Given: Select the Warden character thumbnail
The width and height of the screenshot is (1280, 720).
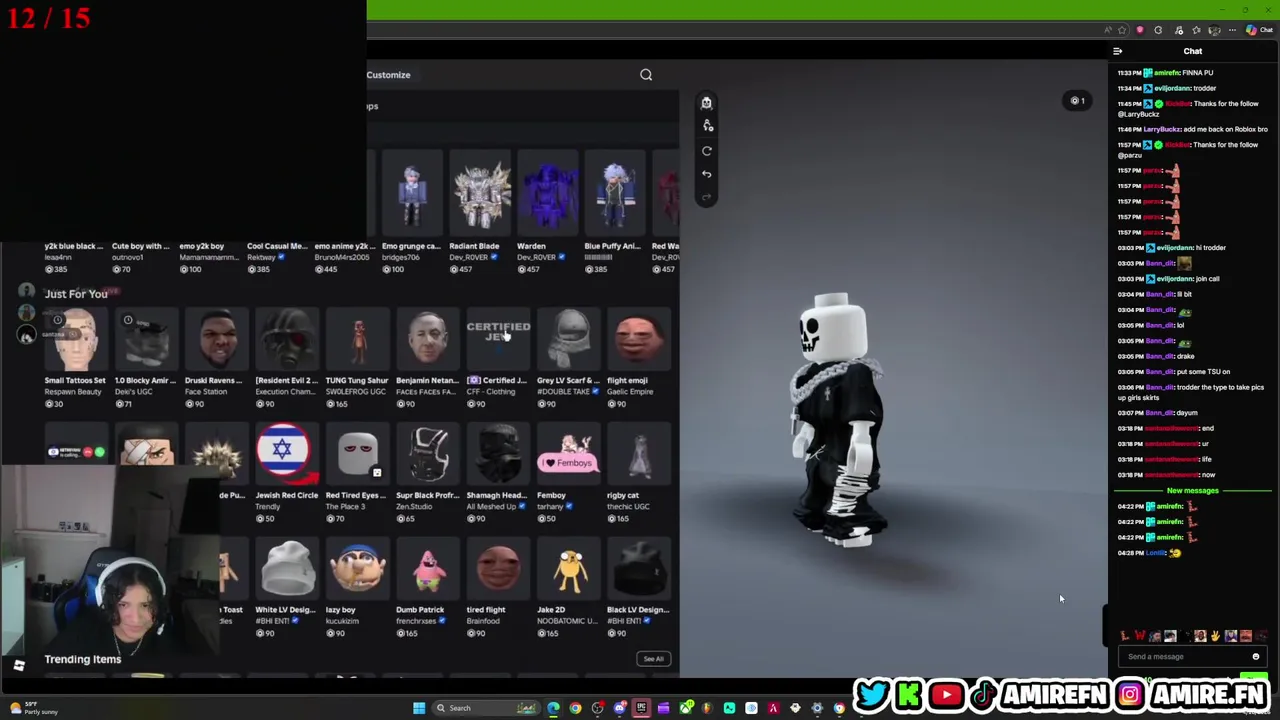Looking at the screenshot, I should point(549,194).
